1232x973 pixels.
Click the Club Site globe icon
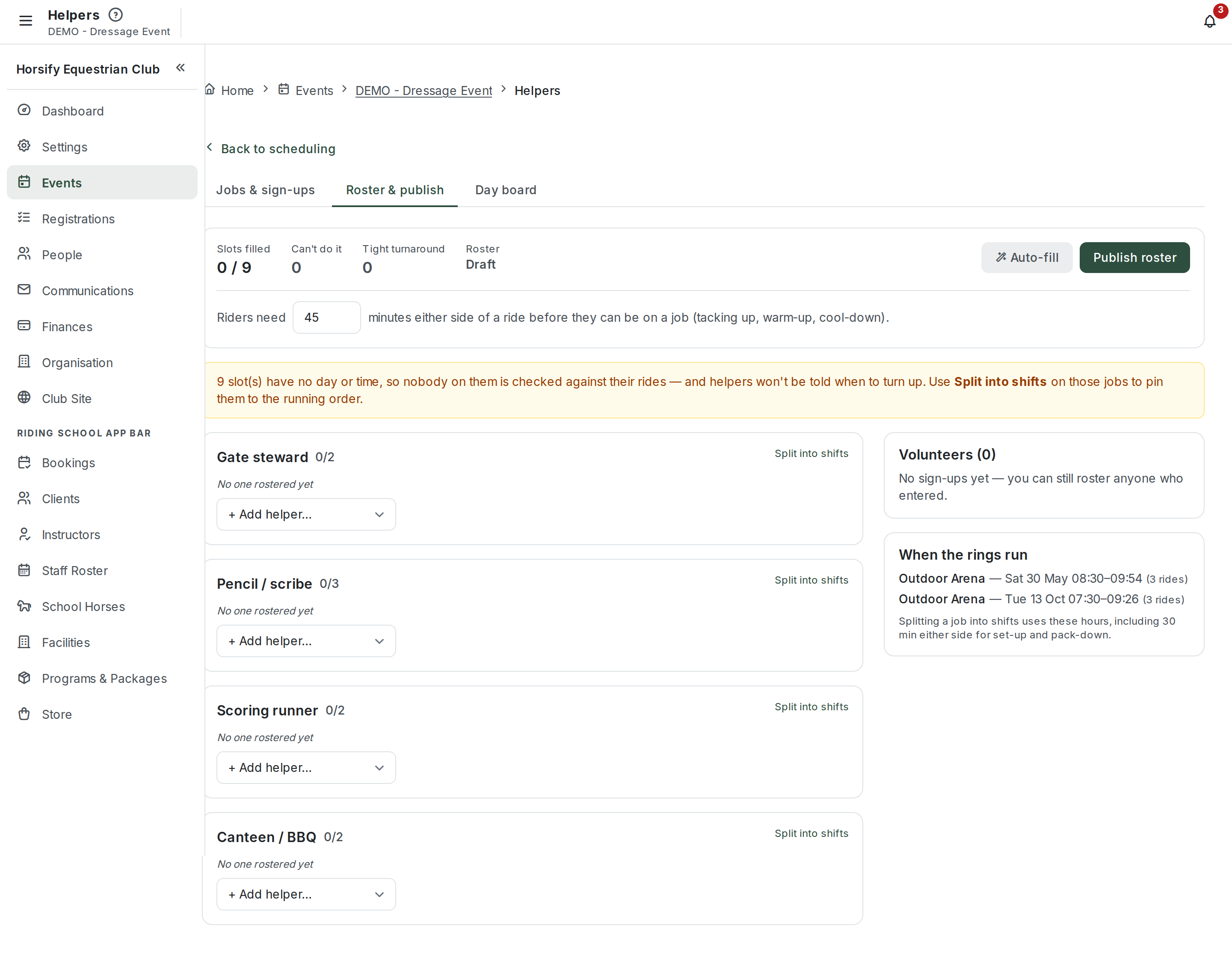24,397
